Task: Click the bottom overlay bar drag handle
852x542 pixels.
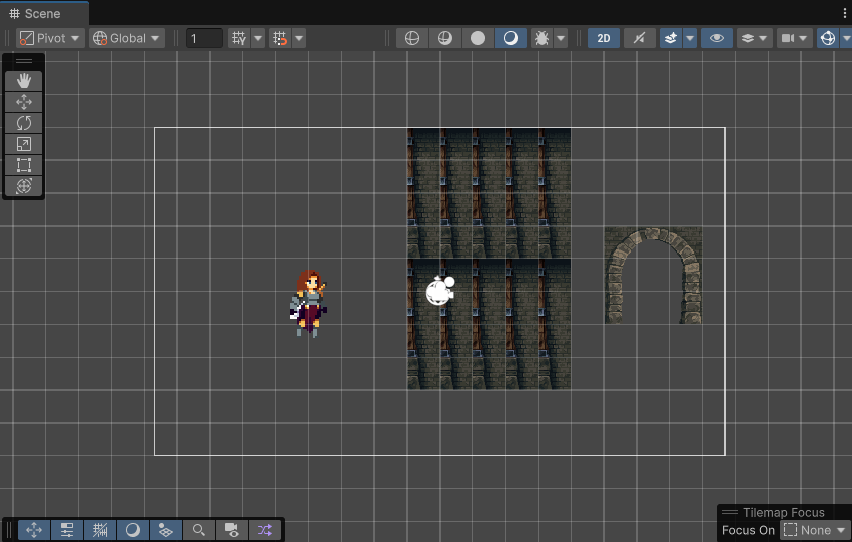Action: [9, 530]
